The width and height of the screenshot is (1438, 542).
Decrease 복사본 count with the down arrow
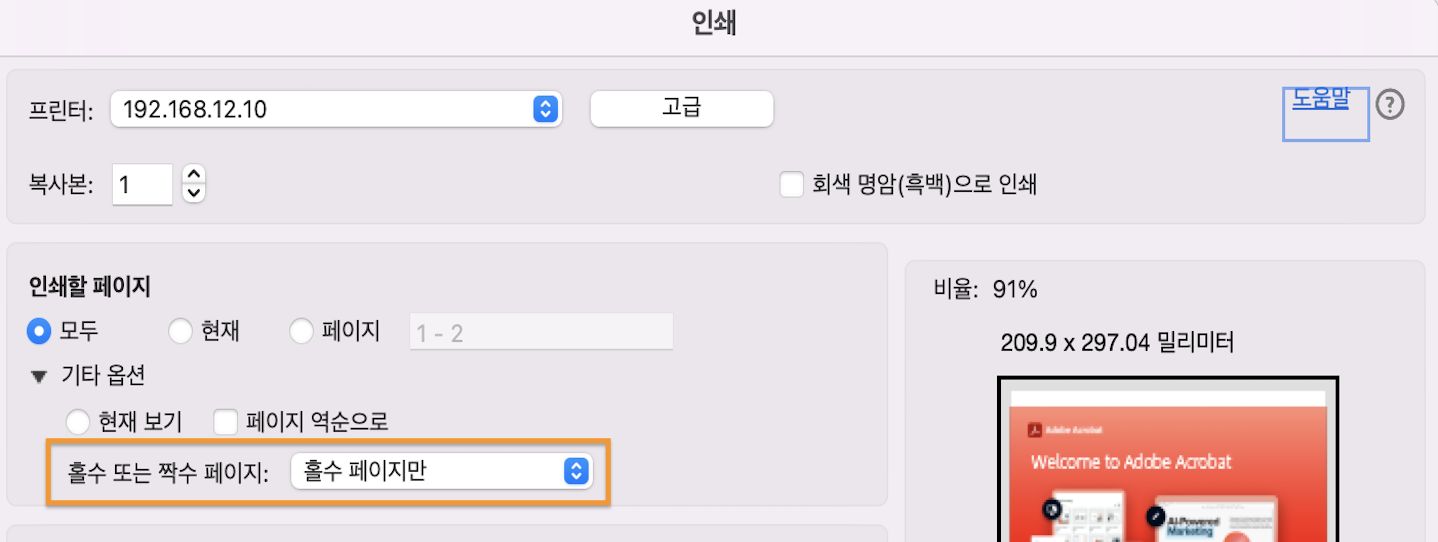point(194,192)
